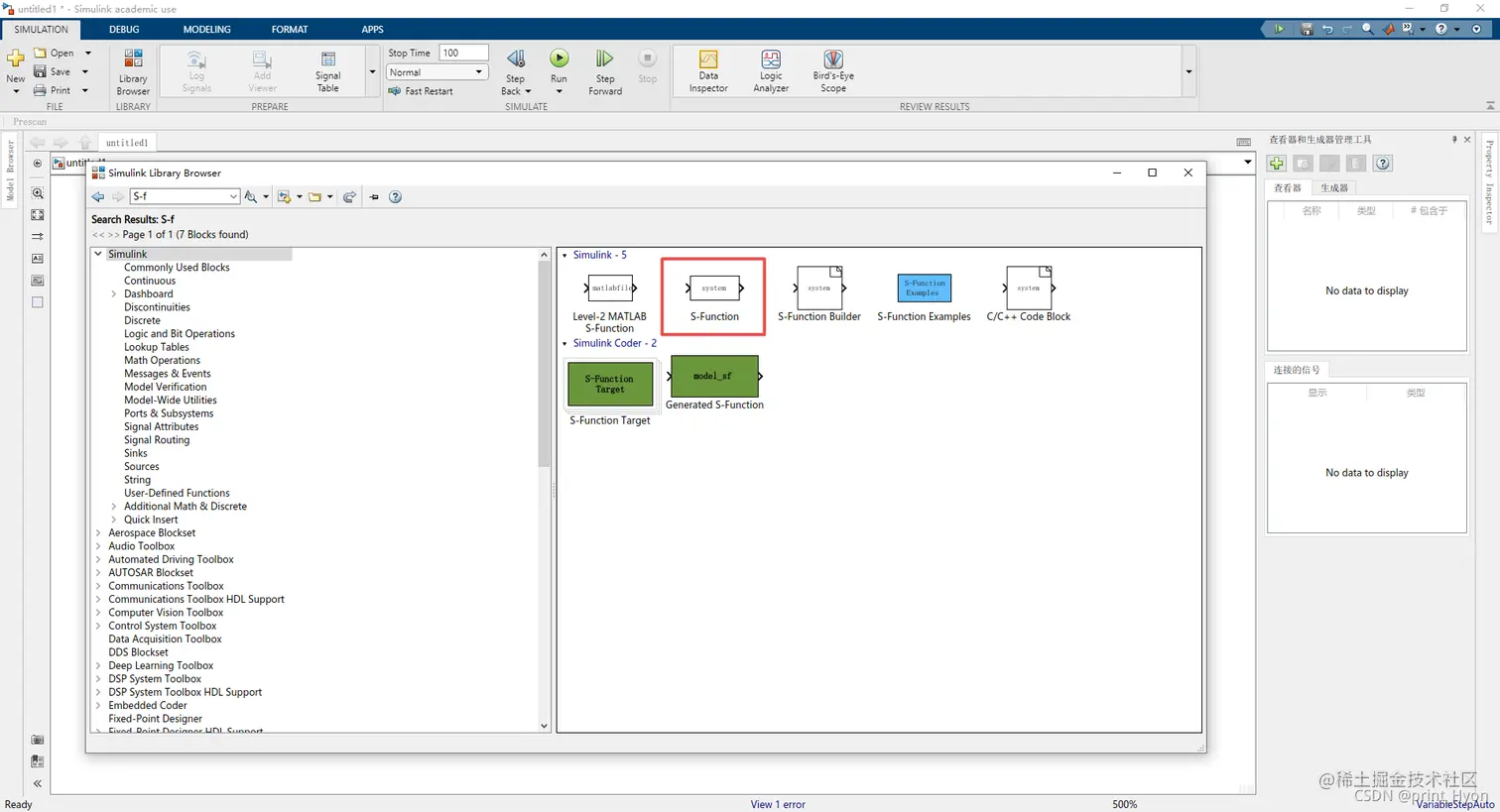The image size is (1500, 812).
Task: Click the quick access save icon
Action: tap(1307, 30)
